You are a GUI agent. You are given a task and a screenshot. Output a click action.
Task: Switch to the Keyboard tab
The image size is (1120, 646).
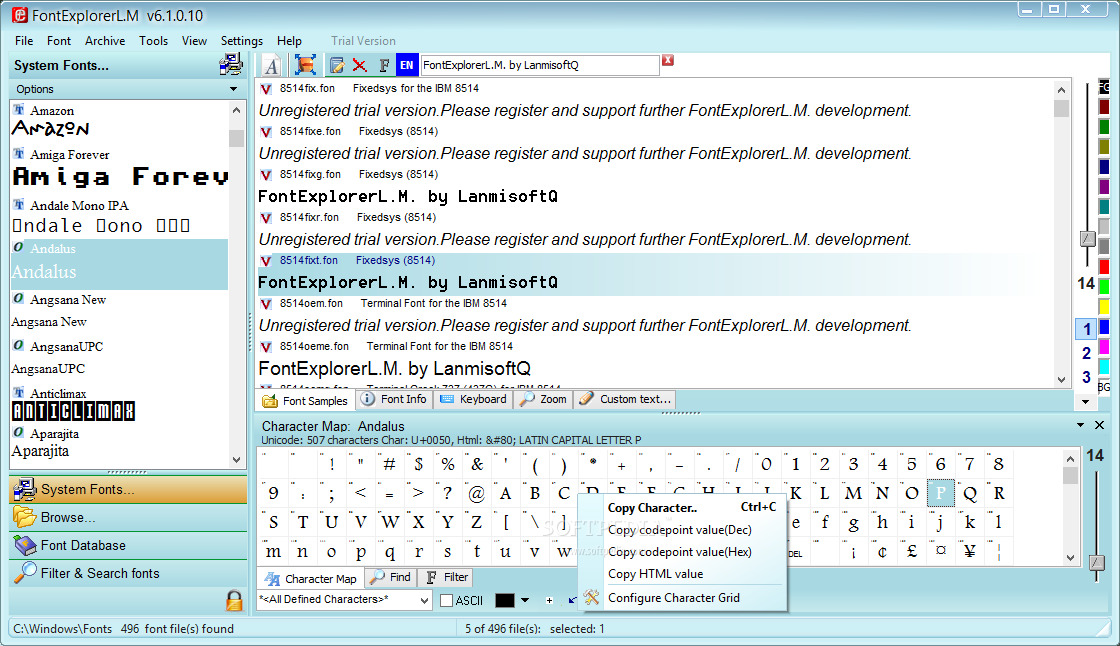[x=474, y=399]
